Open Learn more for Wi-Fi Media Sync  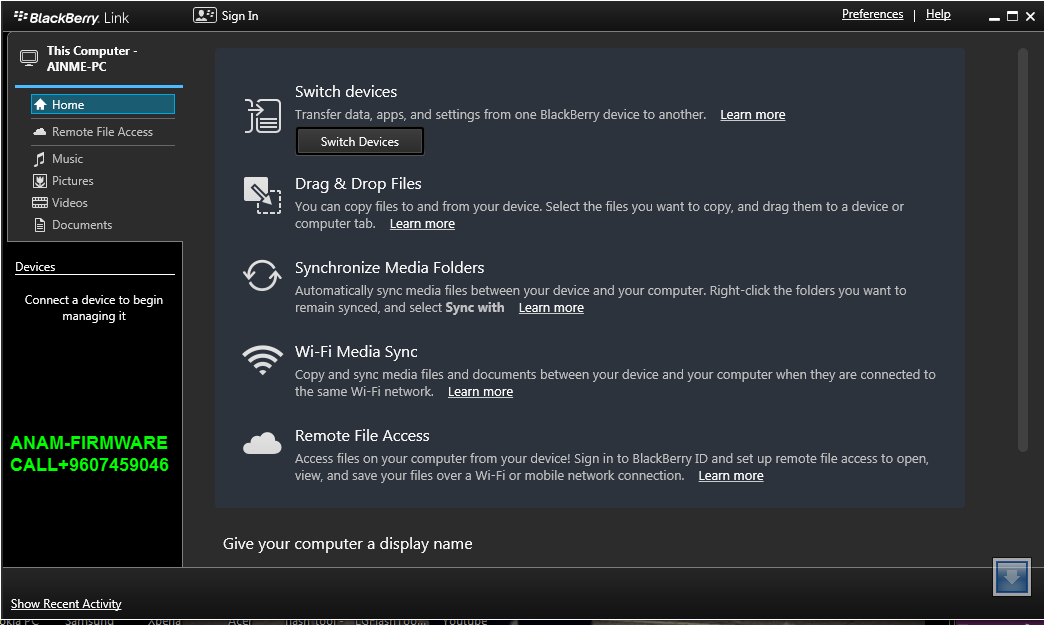pos(480,392)
